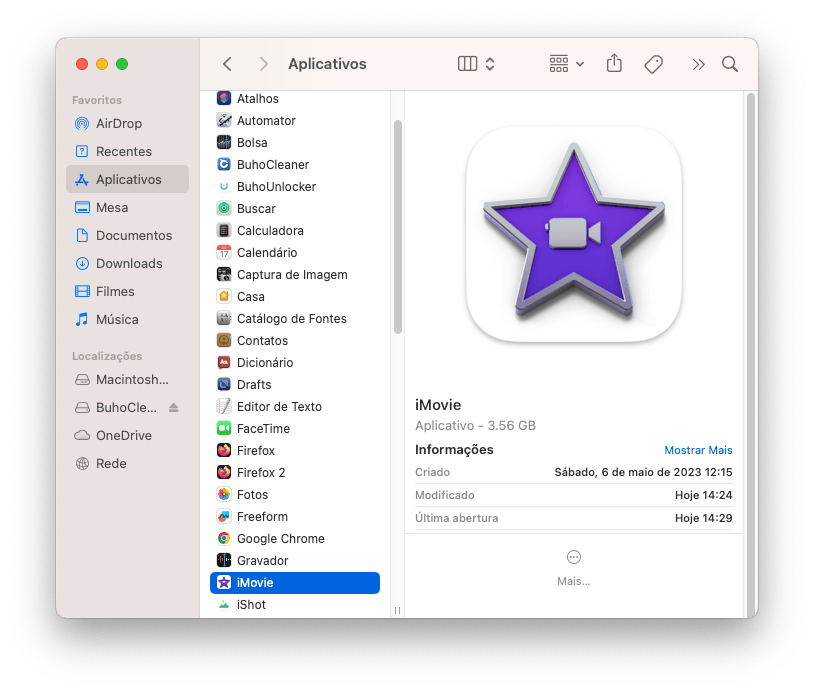Select Aplicativos in the sidebar
Image resolution: width=814 pixels, height=692 pixels.
click(x=127, y=180)
